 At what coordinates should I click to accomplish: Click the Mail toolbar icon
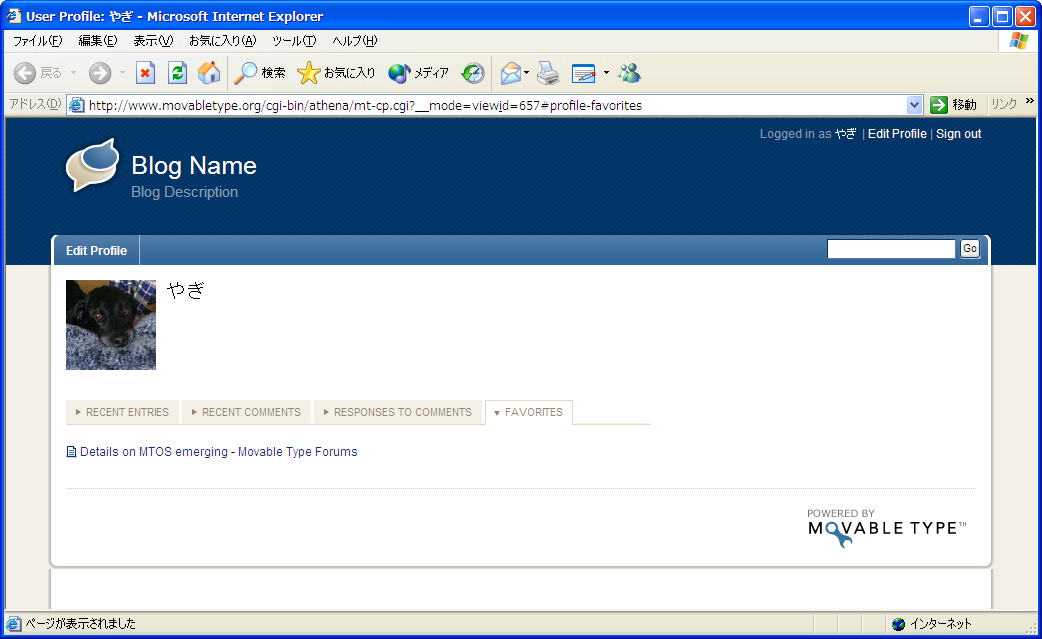click(510, 73)
